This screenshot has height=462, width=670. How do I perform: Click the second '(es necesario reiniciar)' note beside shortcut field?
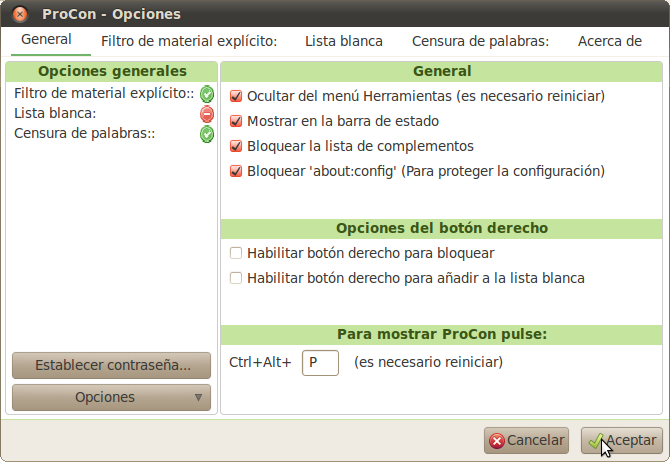click(428, 362)
